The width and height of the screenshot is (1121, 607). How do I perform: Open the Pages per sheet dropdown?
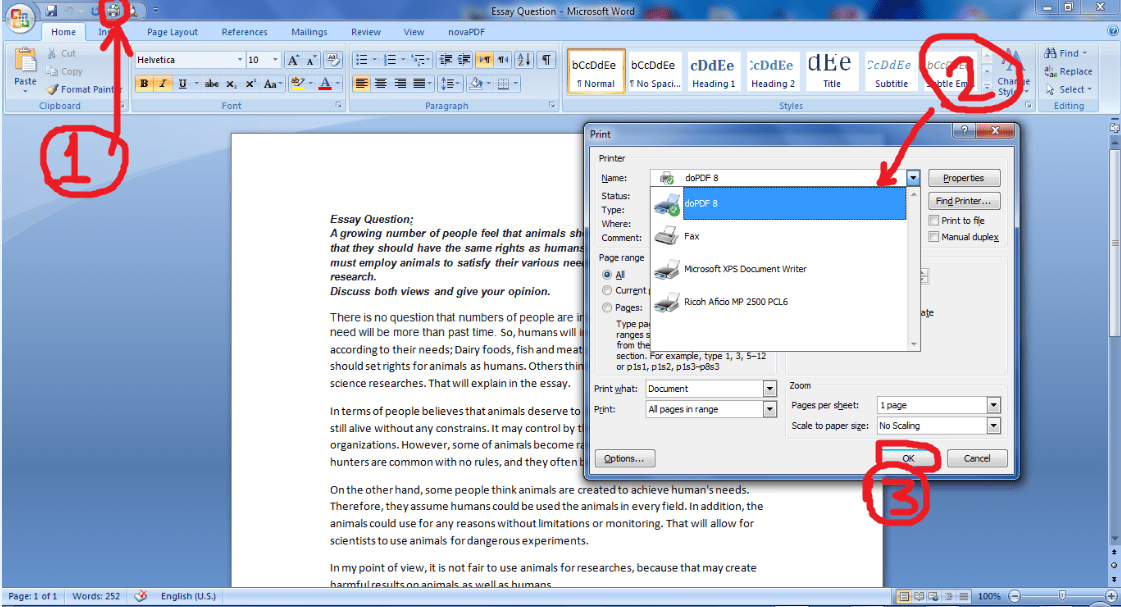click(x=993, y=405)
